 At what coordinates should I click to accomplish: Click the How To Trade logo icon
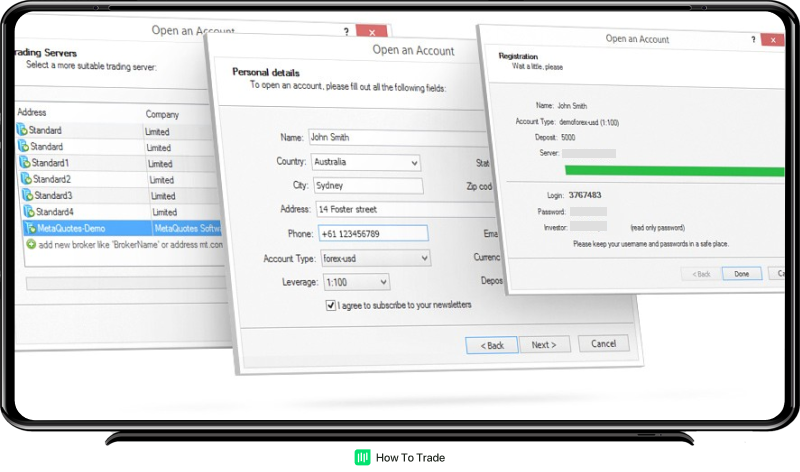pos(362,457)
